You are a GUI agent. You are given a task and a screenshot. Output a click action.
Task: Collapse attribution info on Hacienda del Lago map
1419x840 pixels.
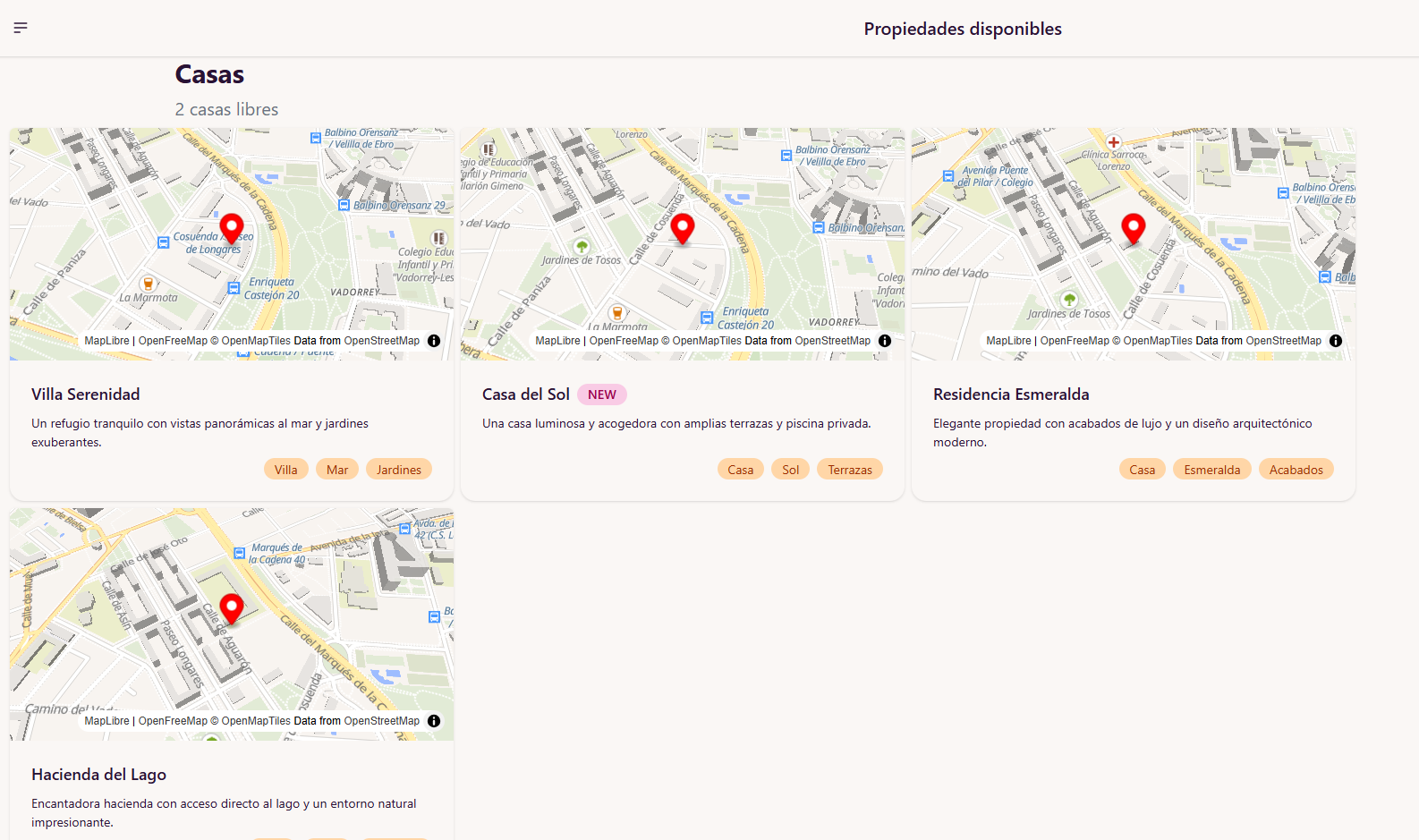[434, 721]
